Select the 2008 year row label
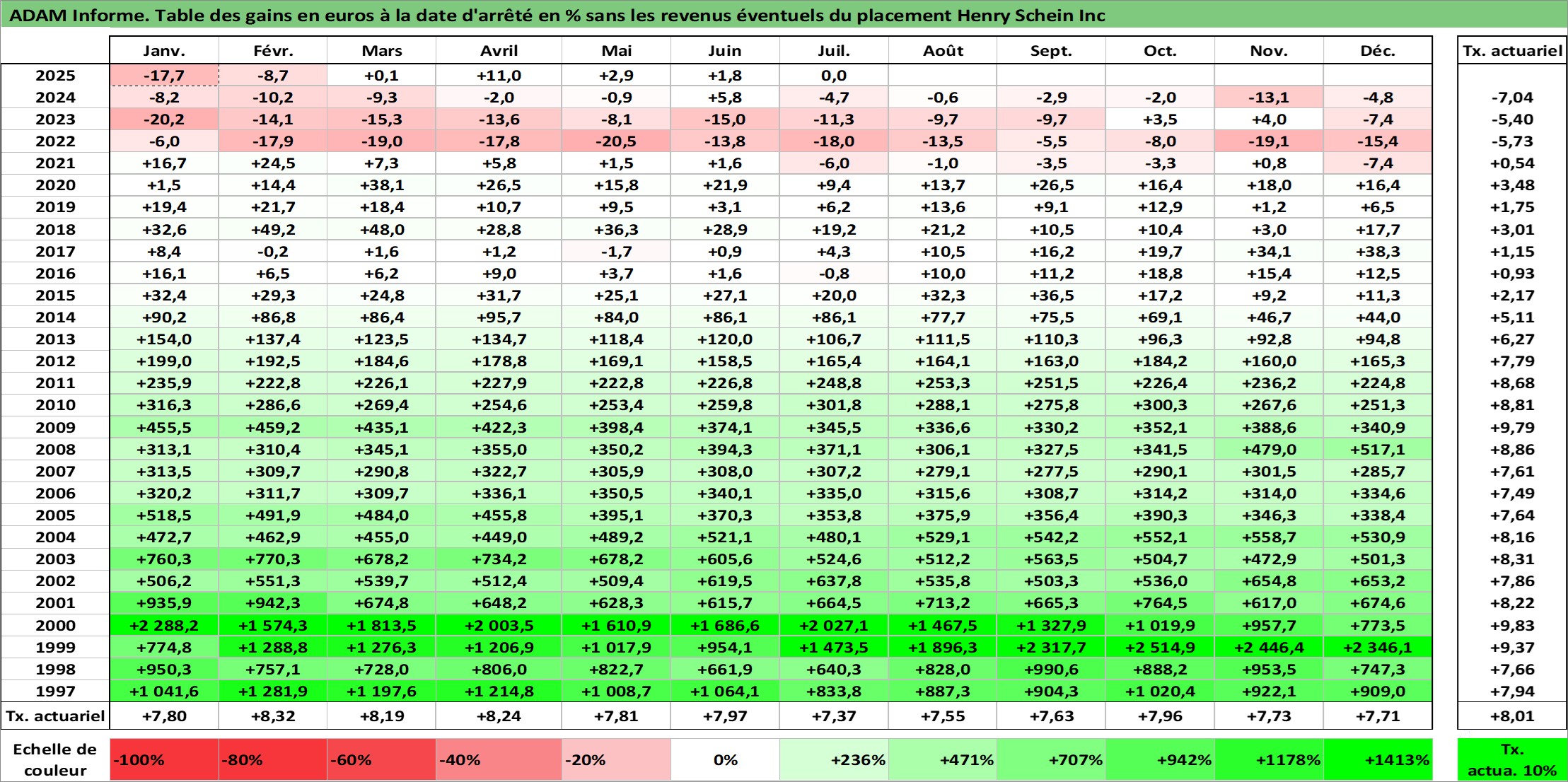The height and width of the screenshot is (782, 1568). (55, 449)
